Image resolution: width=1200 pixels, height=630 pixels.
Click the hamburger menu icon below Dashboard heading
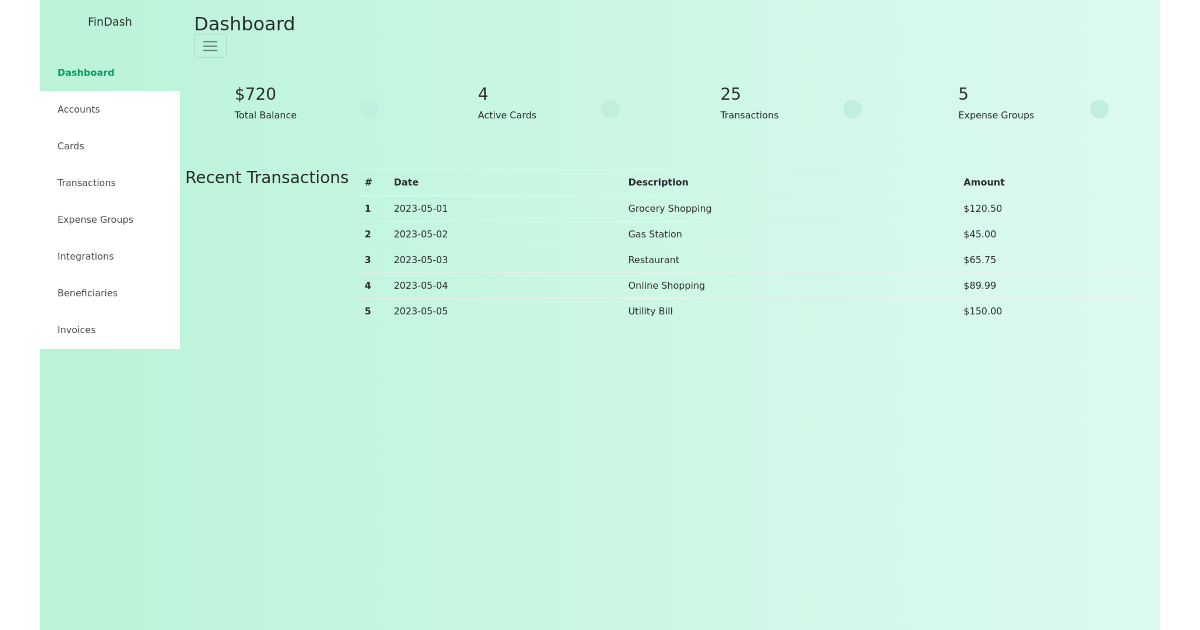click(210, 46)
